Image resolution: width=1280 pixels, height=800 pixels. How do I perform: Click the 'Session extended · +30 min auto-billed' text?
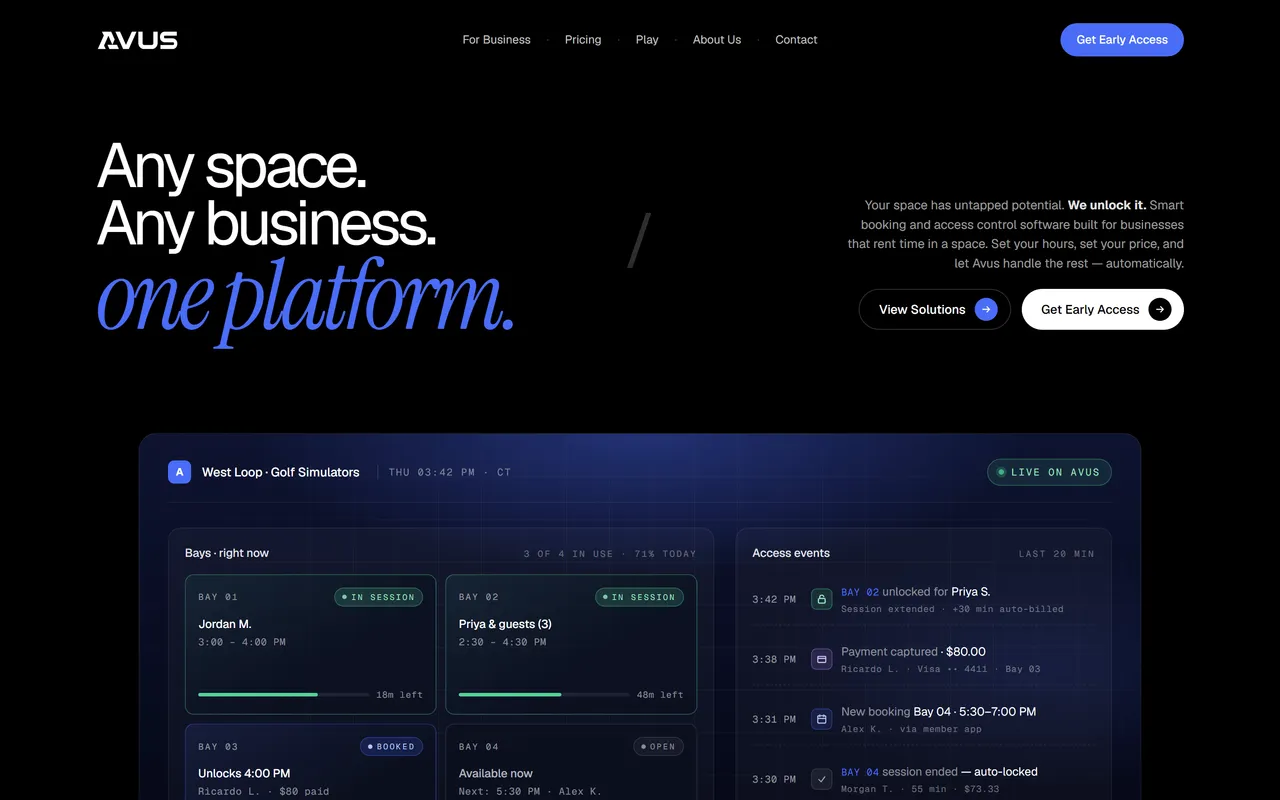point(952,609)
